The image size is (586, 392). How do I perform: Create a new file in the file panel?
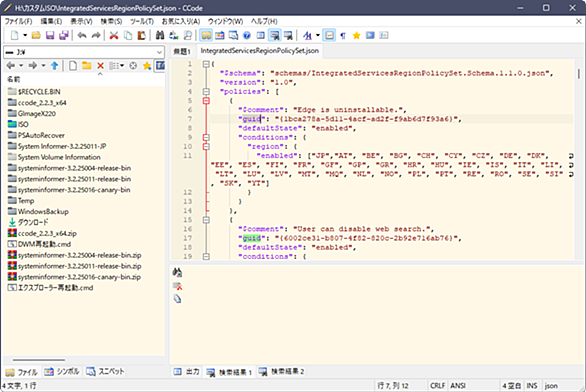(73, 66)
